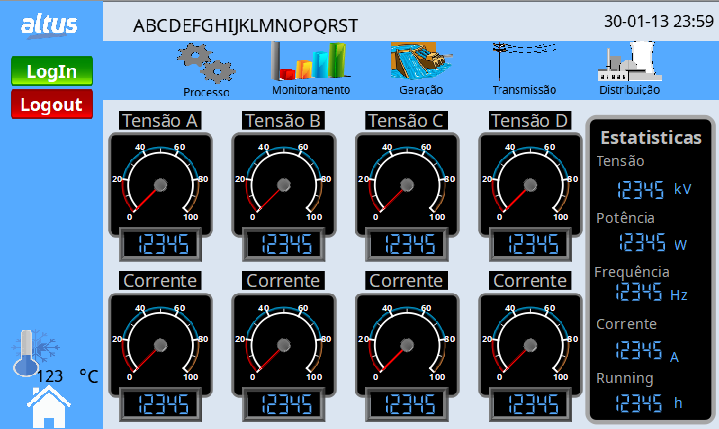
Task: Select the Estatisticas Potência W value
Action: click(x=642, y=242)
